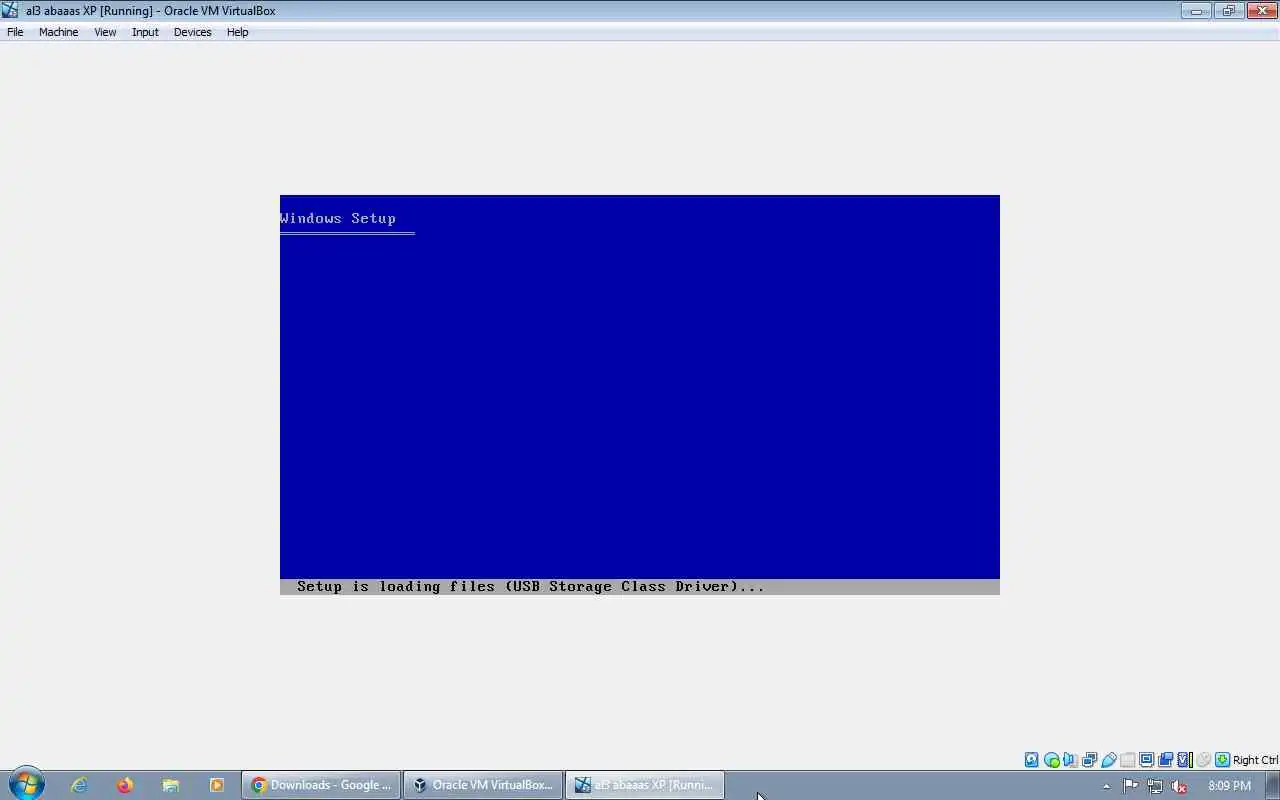
Task: Click the display settings status icon
Action: [1146, 760]
